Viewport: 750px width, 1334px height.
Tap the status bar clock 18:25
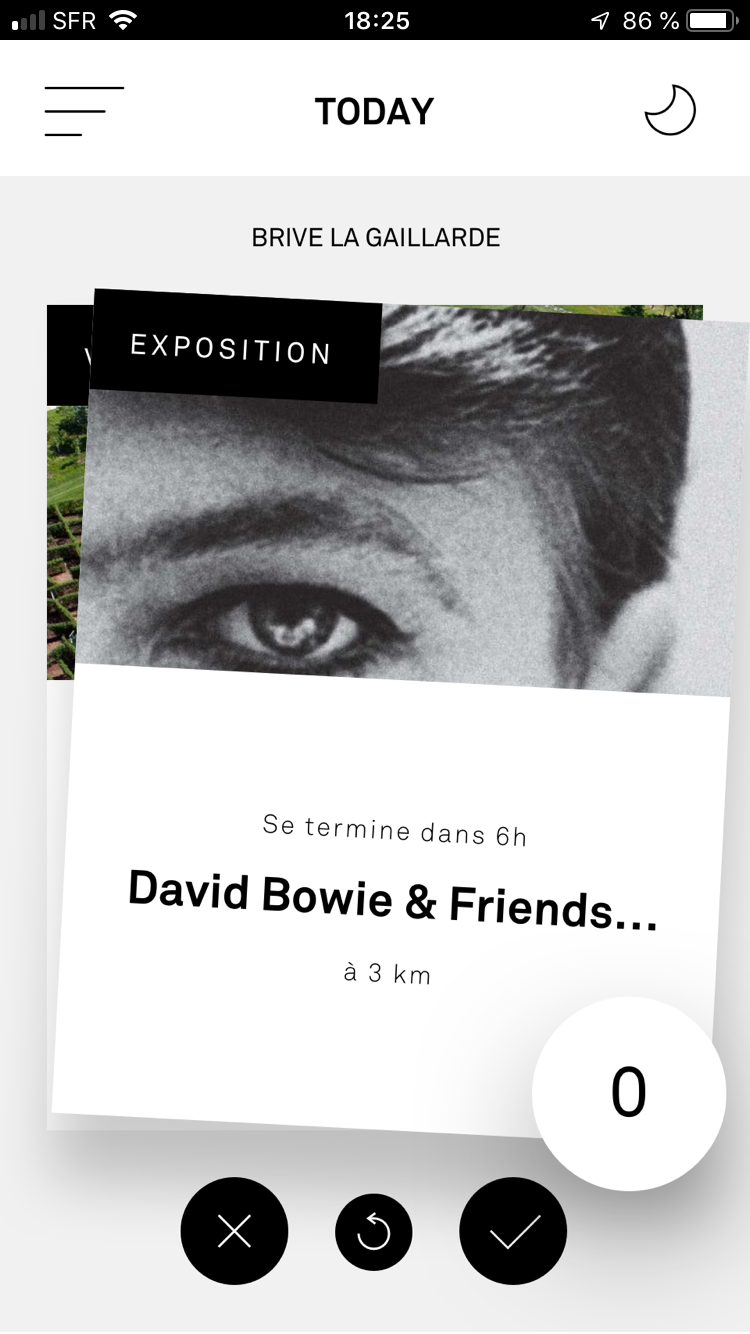[x=377, y=20]
